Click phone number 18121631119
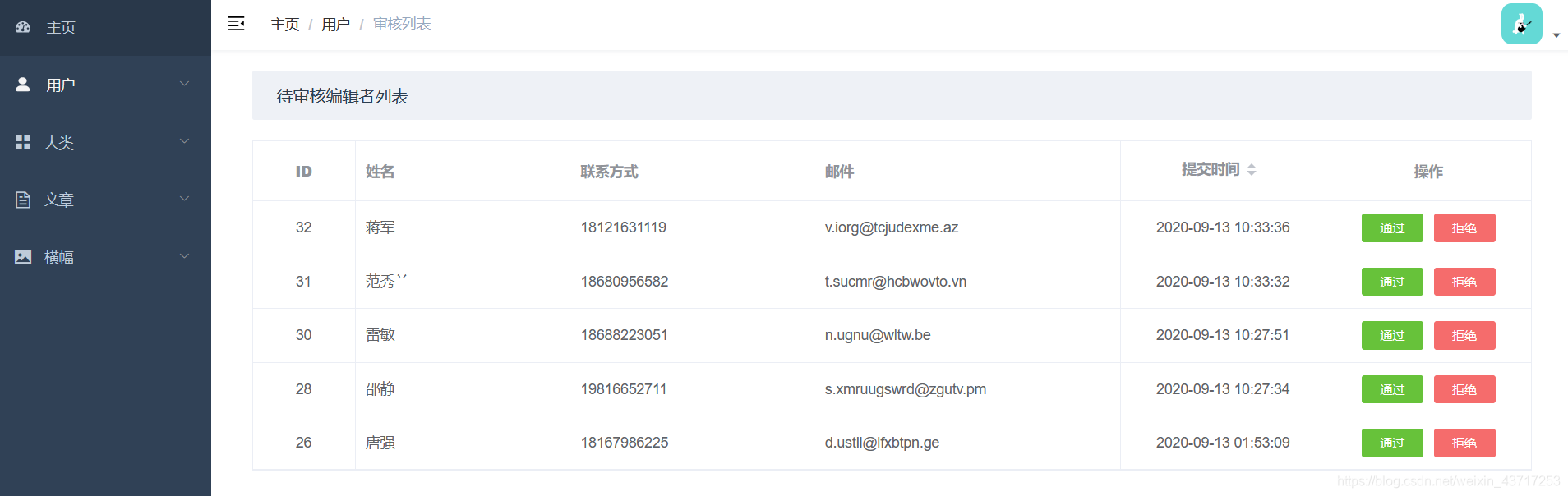Screen dimensions: 1568x496 (624, 227)
